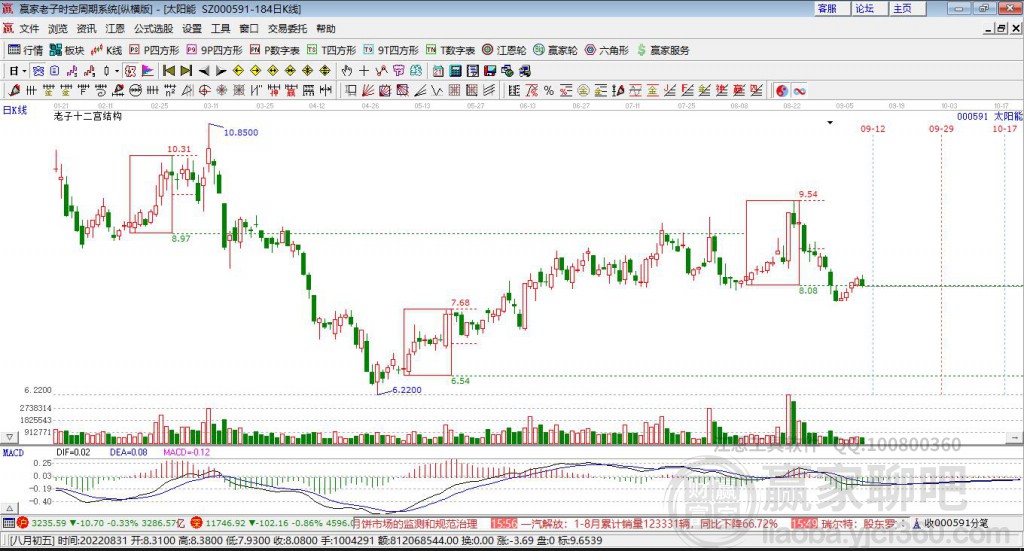Open the 赢家轮 wheel tool

(x=555, y=50)
